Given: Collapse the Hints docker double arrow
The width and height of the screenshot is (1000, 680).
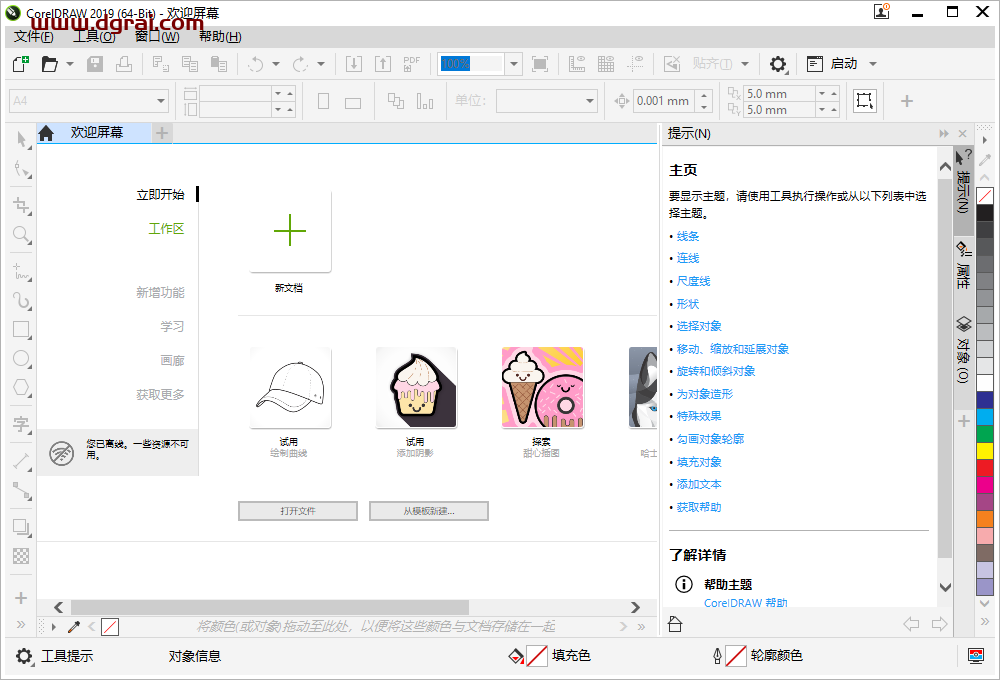Looking at the screenshot, I should (x=944, y=133).
